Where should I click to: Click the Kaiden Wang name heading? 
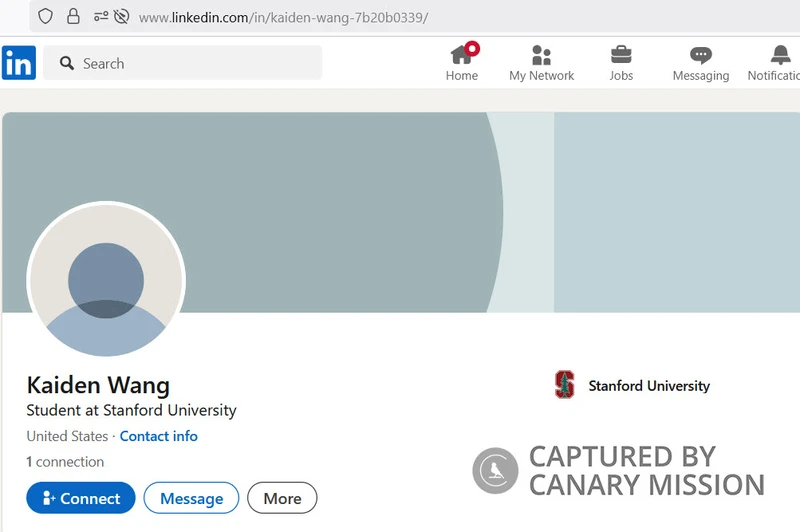tap(98, 385)
